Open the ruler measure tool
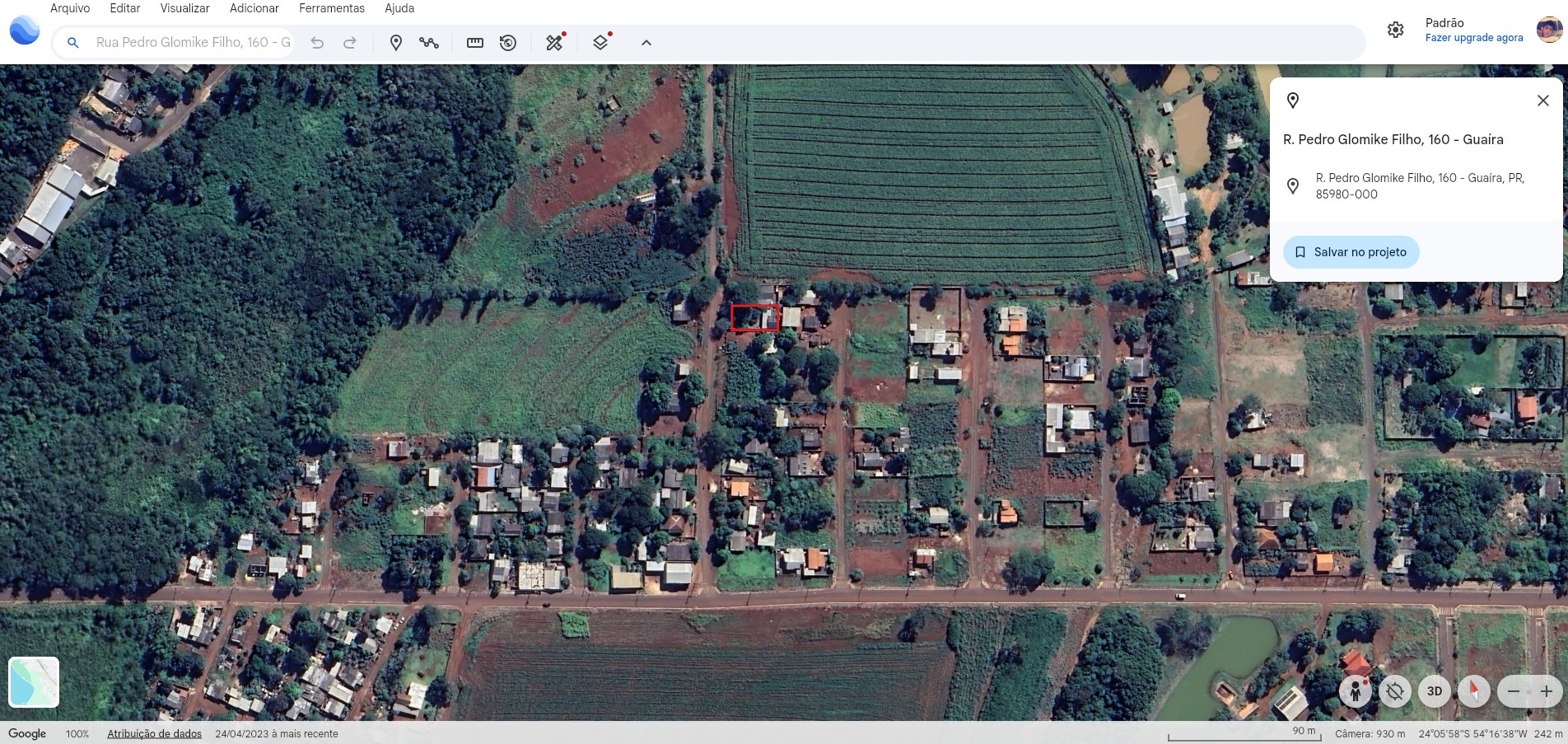 [475, 43]
